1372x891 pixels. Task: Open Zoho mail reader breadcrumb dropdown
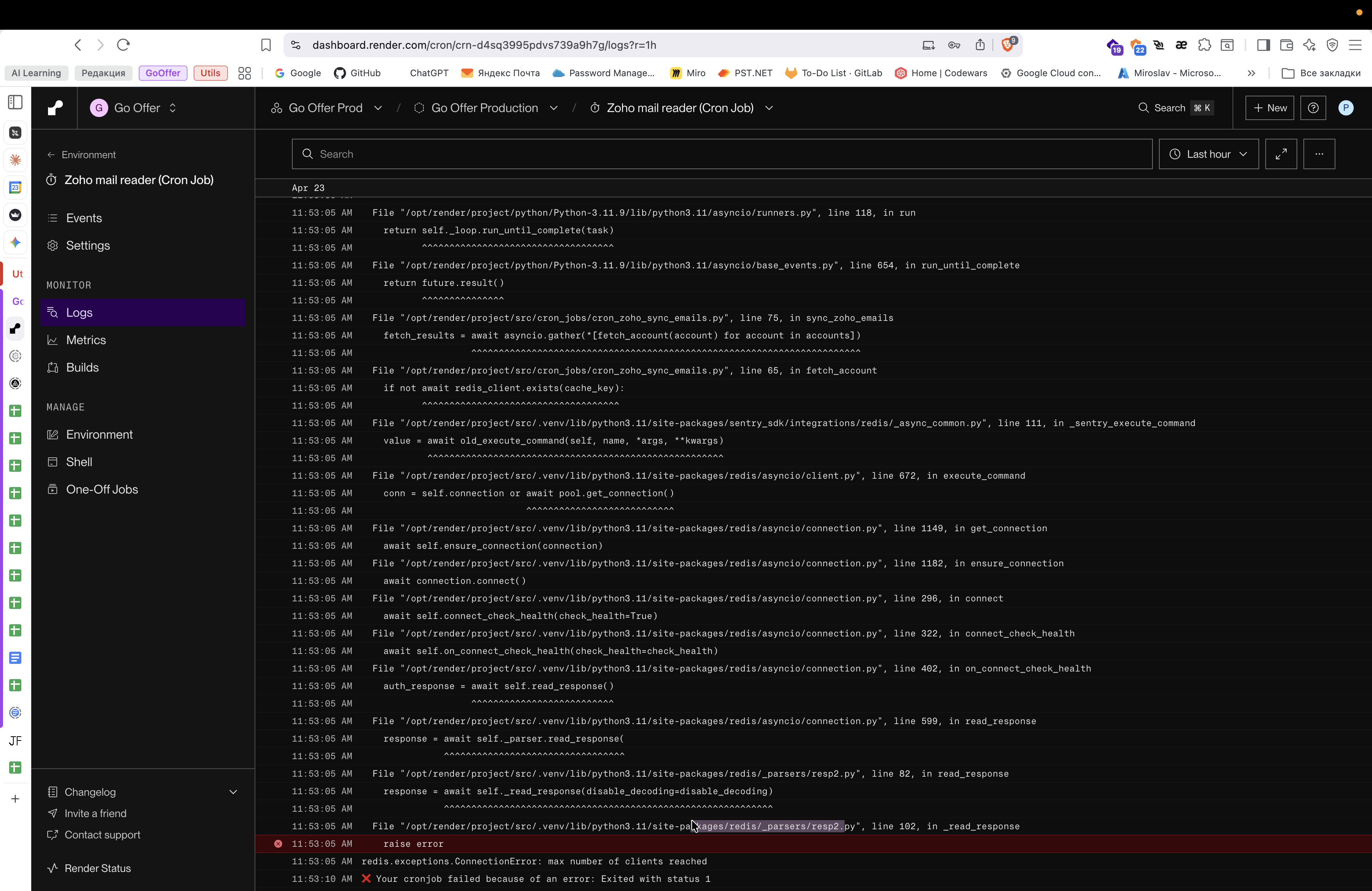768,108
